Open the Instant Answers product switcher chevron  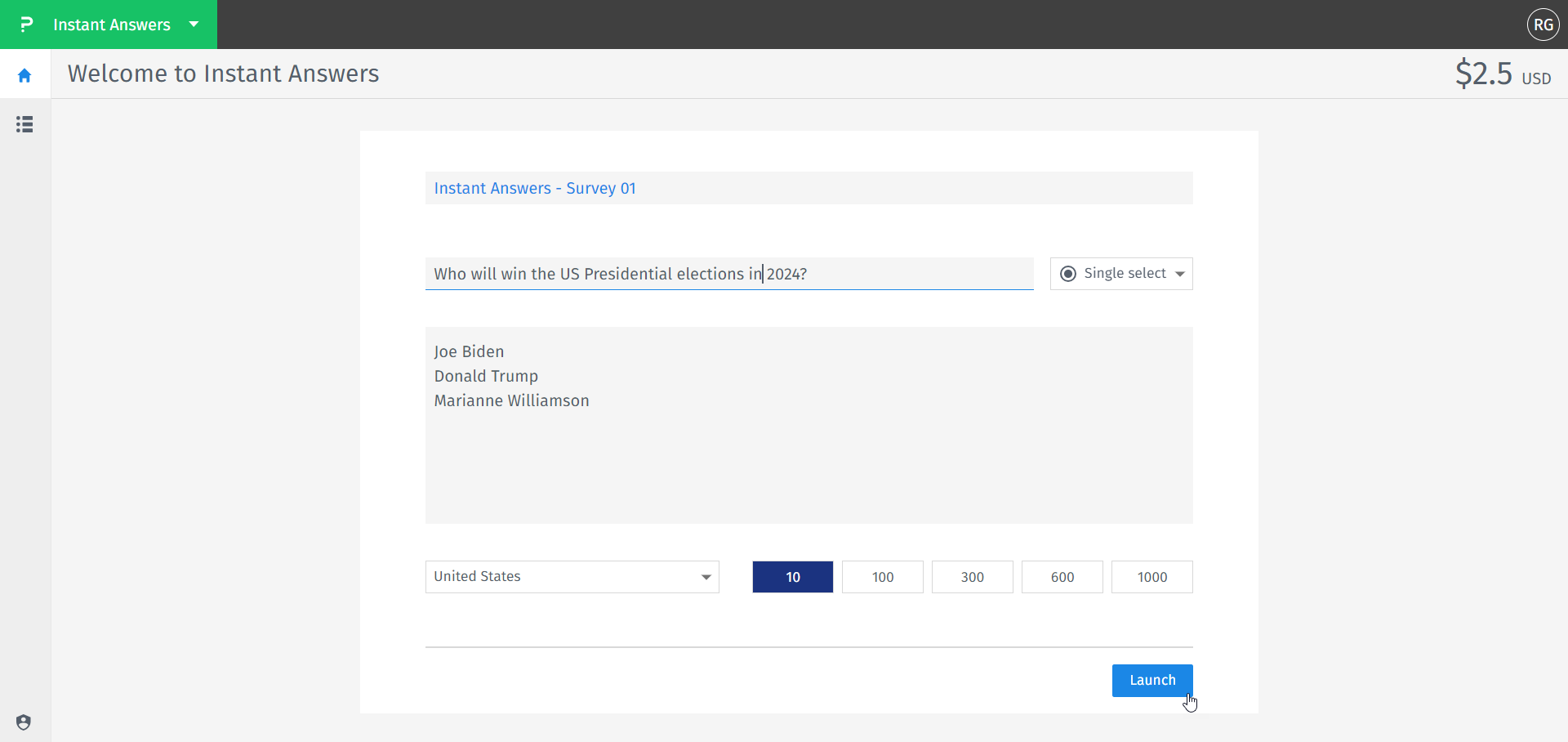(x=194, y=25)
